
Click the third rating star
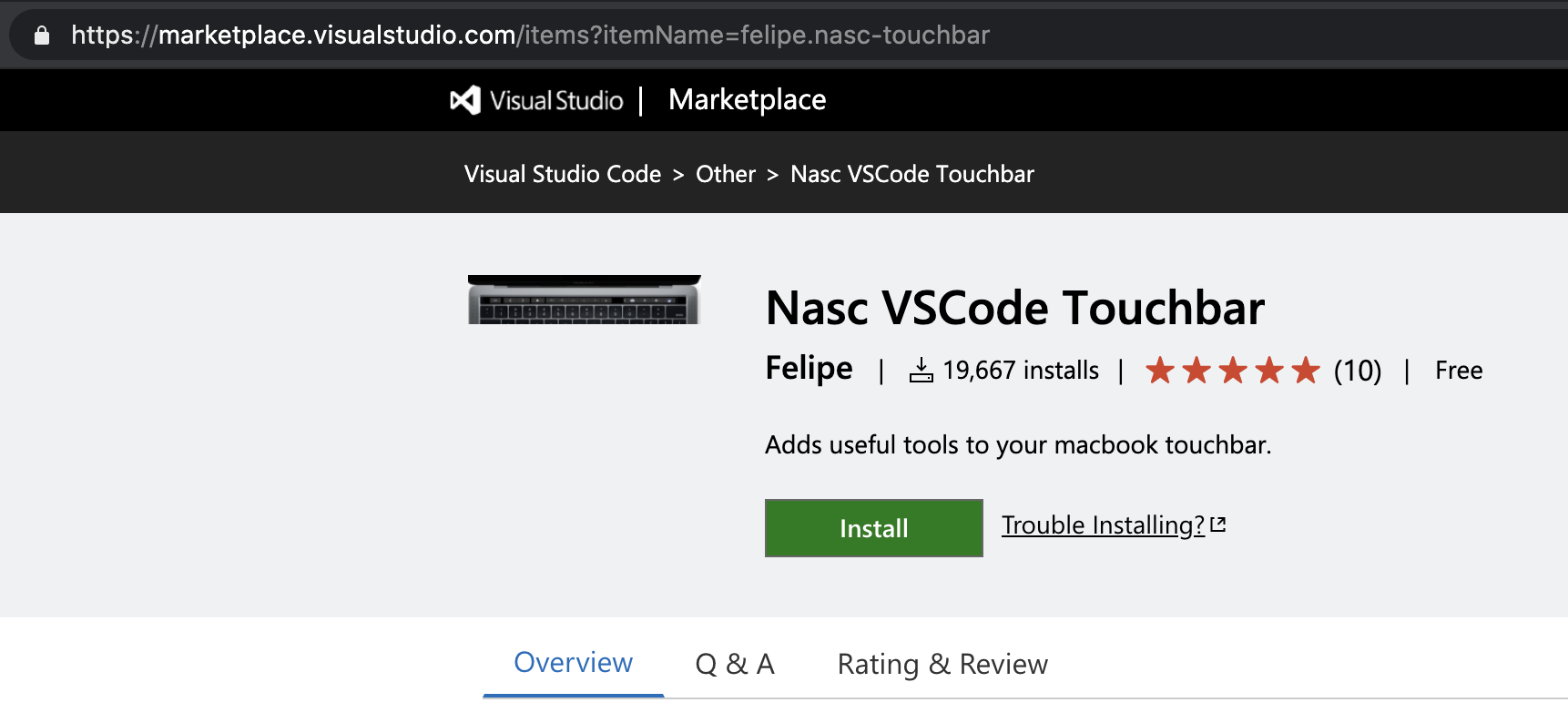[1232, 370]
